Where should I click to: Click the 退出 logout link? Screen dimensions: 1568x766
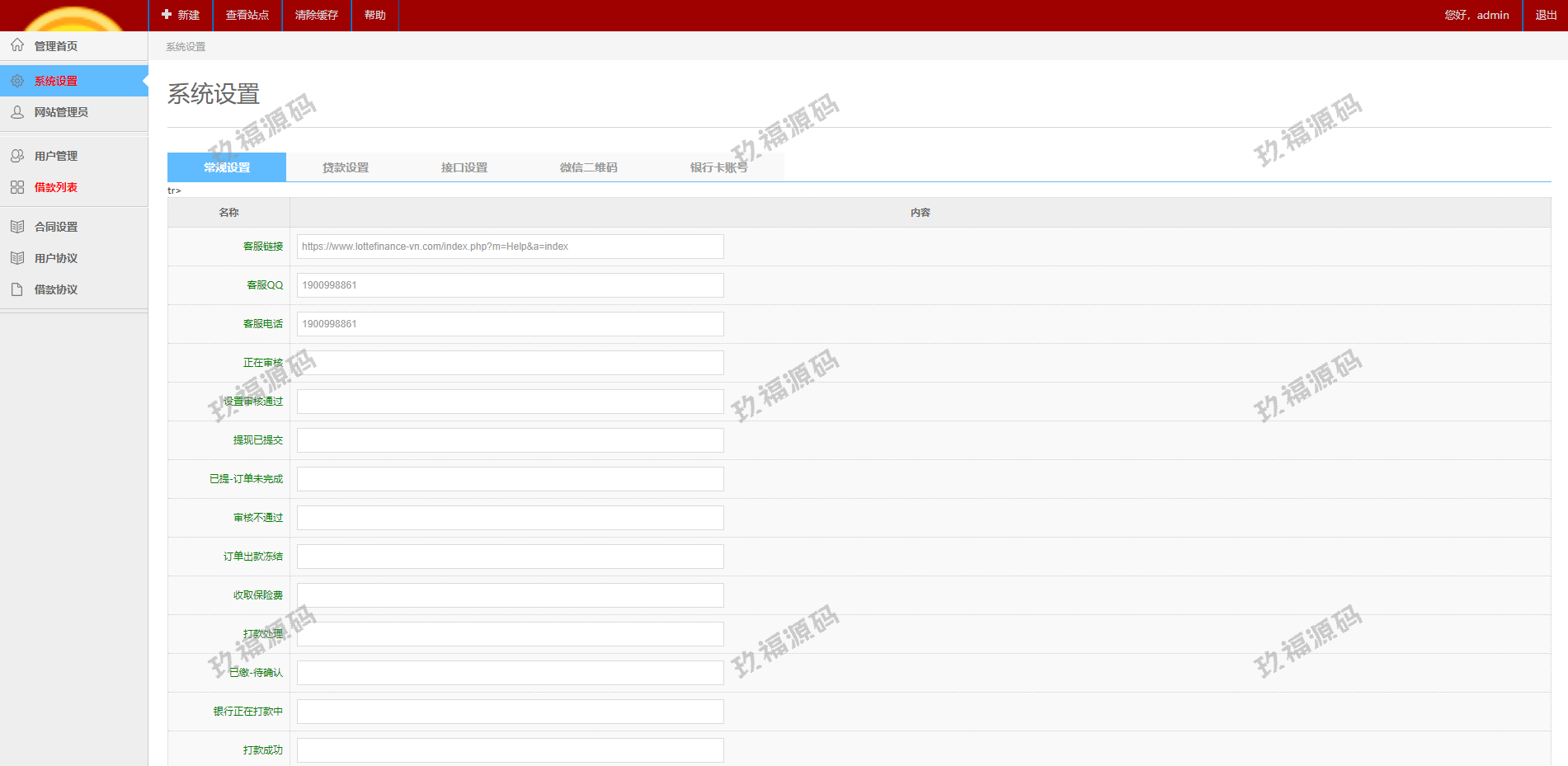tap(1546, 15)
